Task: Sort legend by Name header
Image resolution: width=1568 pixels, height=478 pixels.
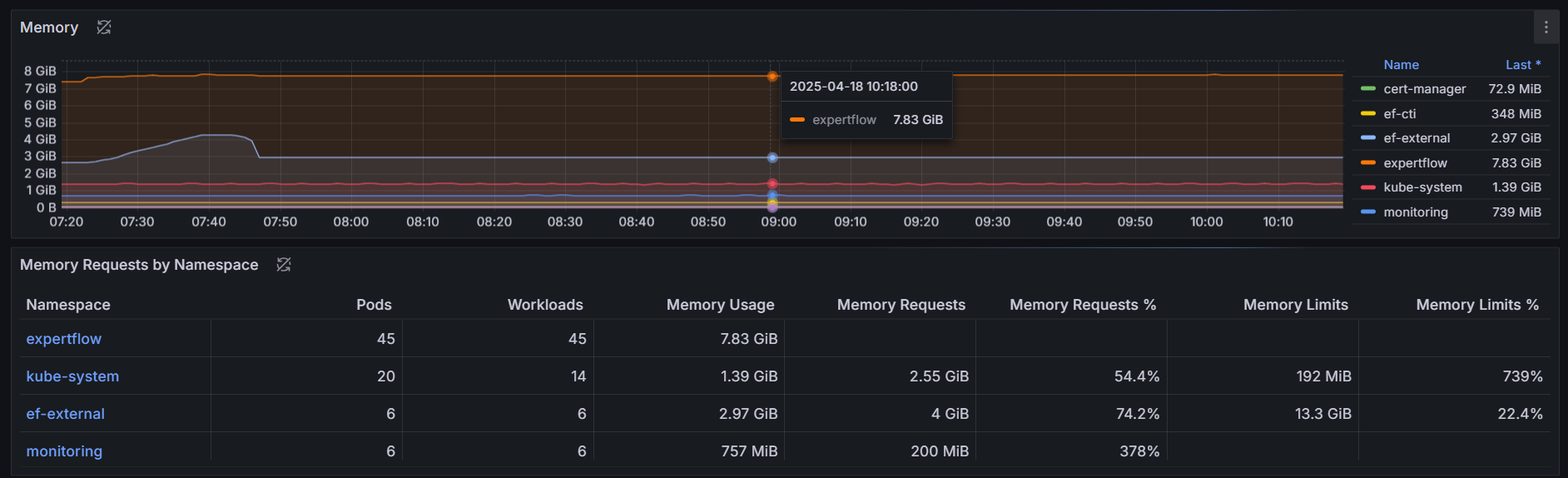Action: 1401,65
